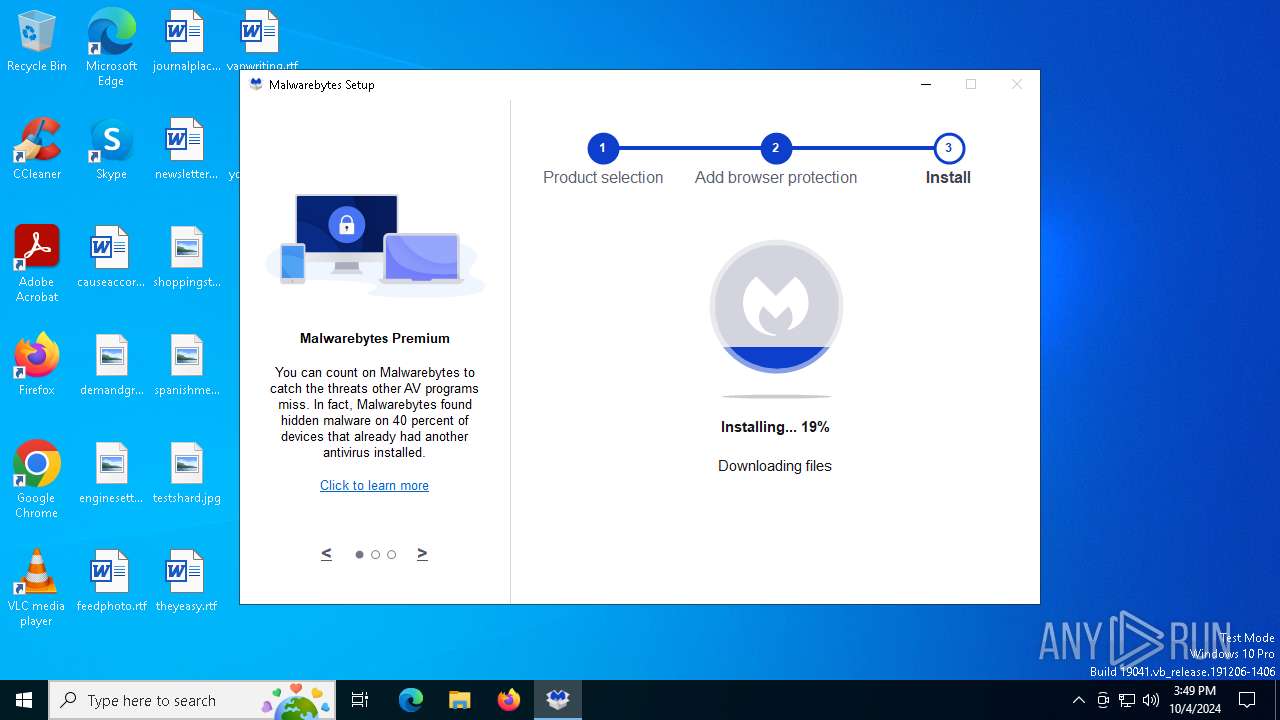Select the spanishme image file

coord(187,366)
